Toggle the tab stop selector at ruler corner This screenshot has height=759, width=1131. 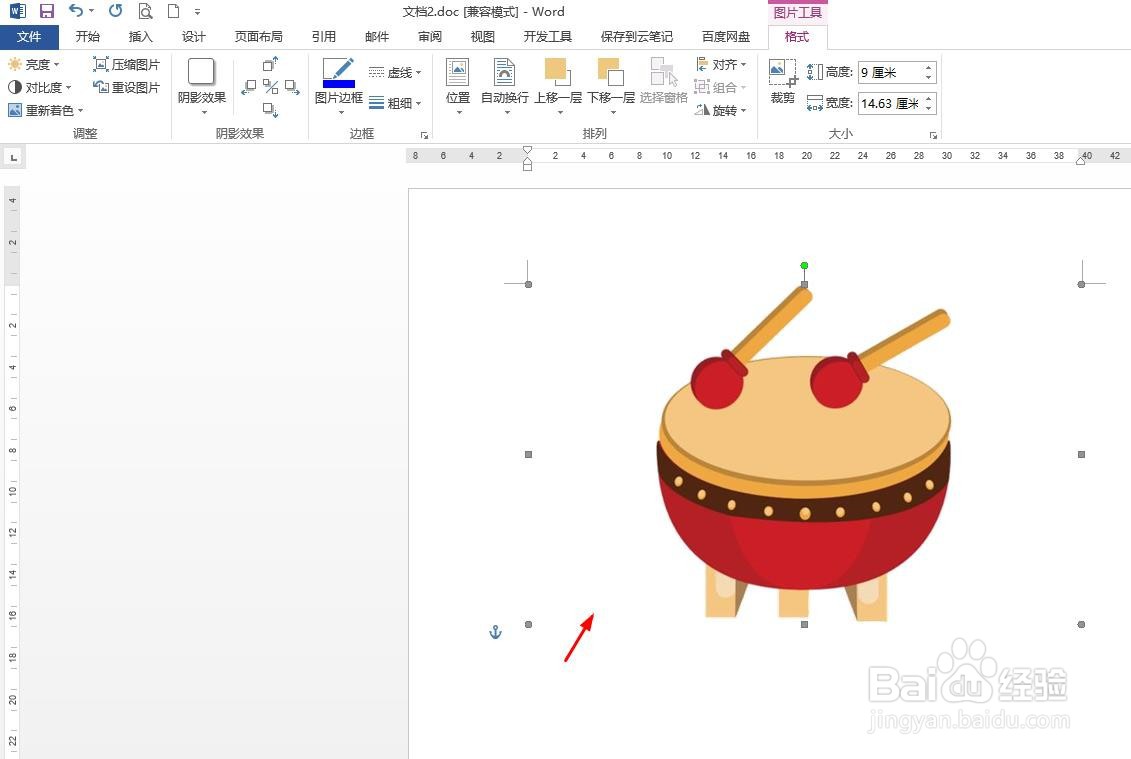[x=14, y=157]
